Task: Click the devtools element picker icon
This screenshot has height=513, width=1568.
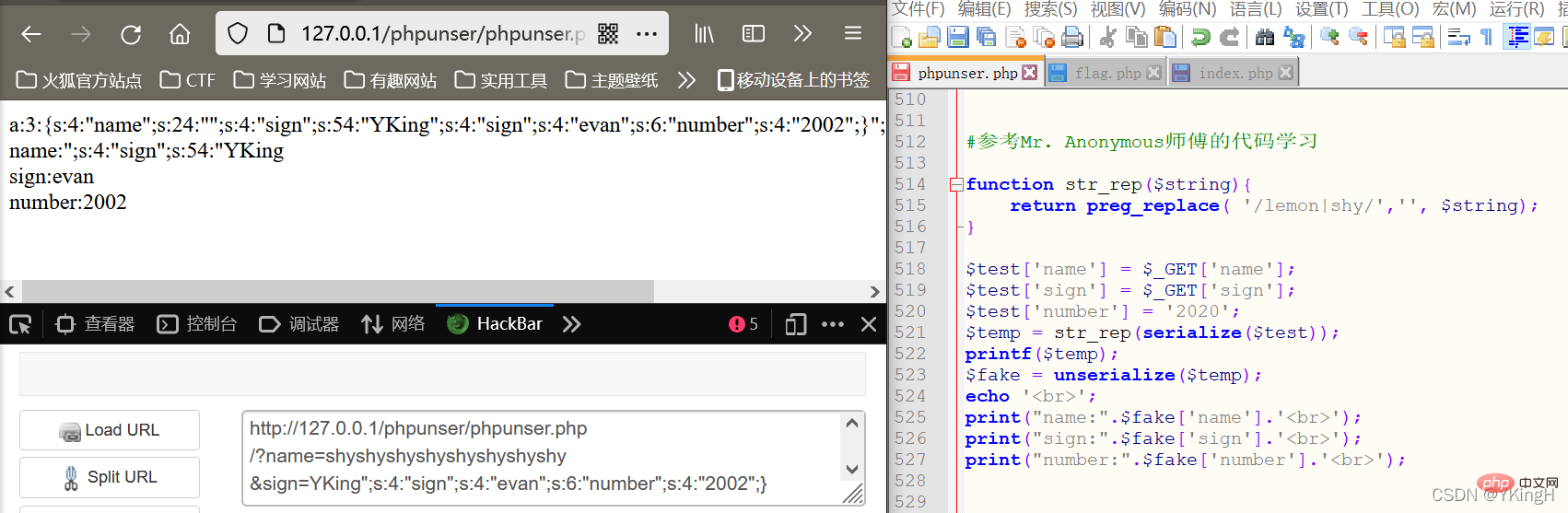Action: click(x=20, y=324)
